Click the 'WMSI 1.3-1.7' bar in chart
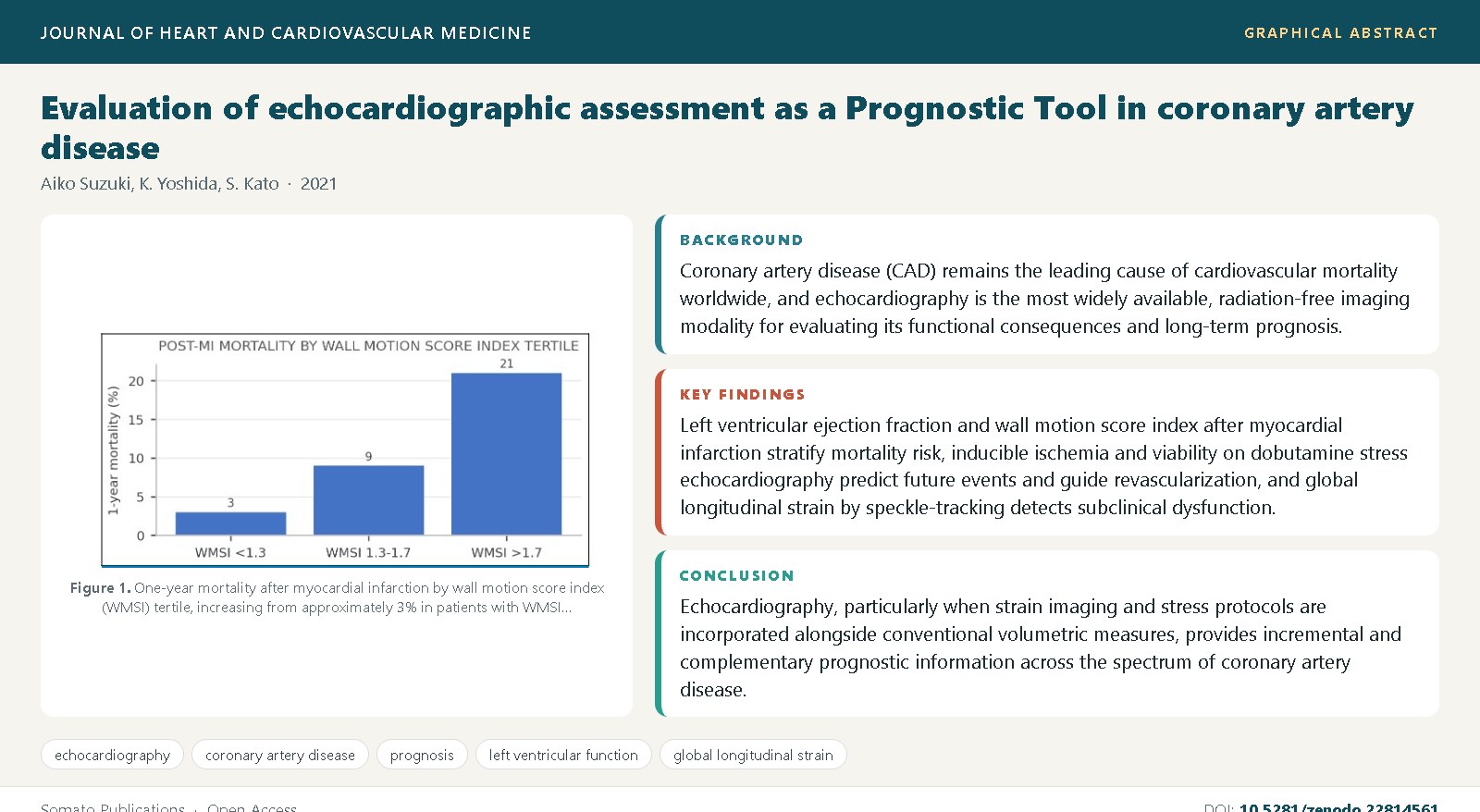This screenshot has height=812, width=1480. point(368,499)
